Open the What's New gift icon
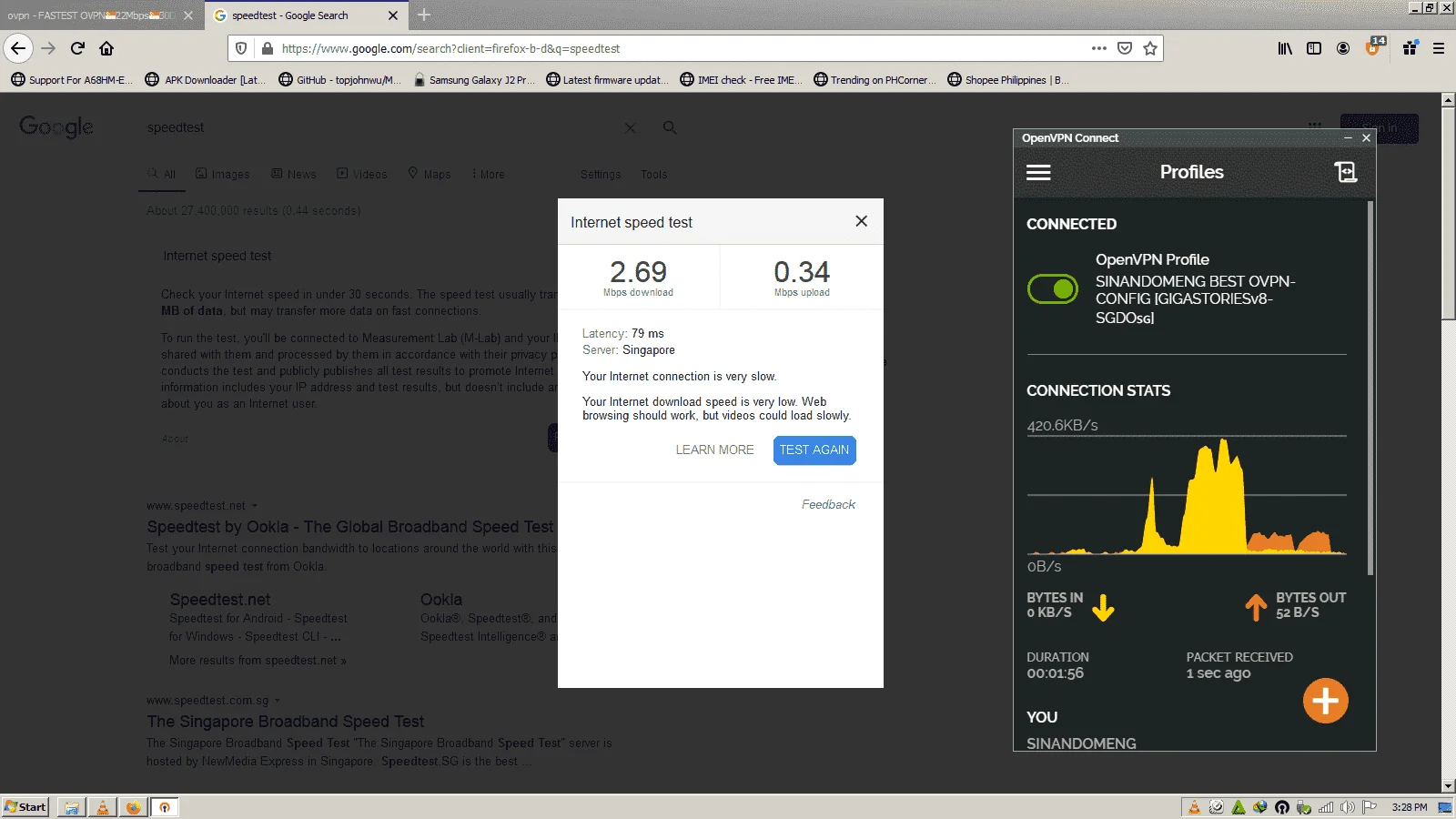1456x819 pixels. [1410, 48]
